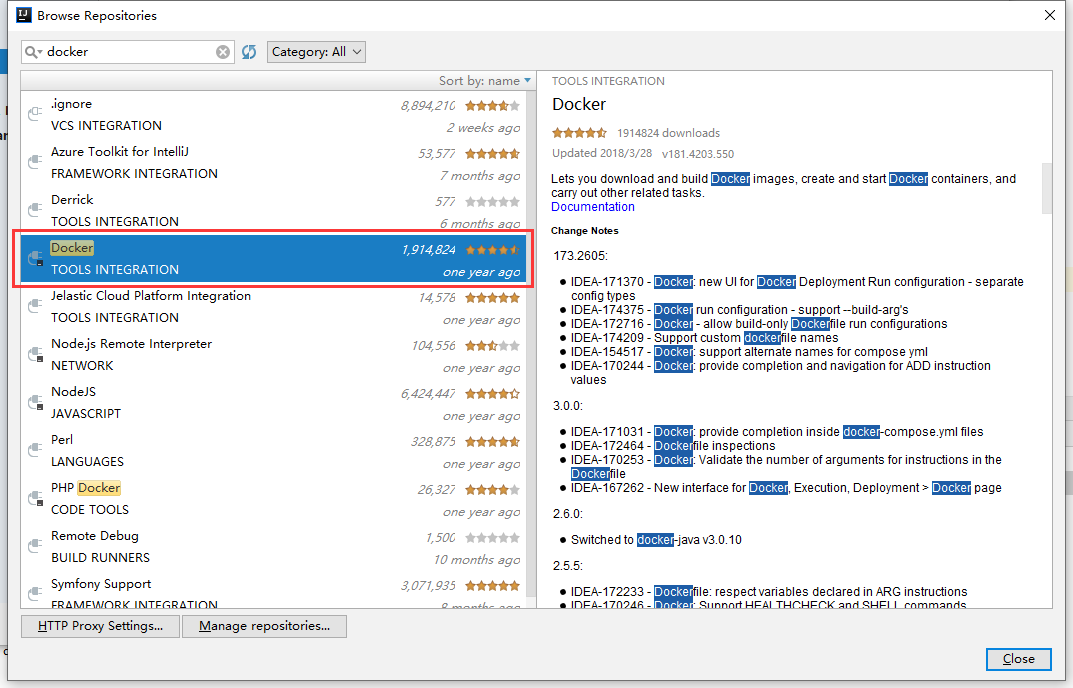Click the plugin icon beside Remote Debug
The height and width of the screenshot is (688, 1073).
(35, 546)
